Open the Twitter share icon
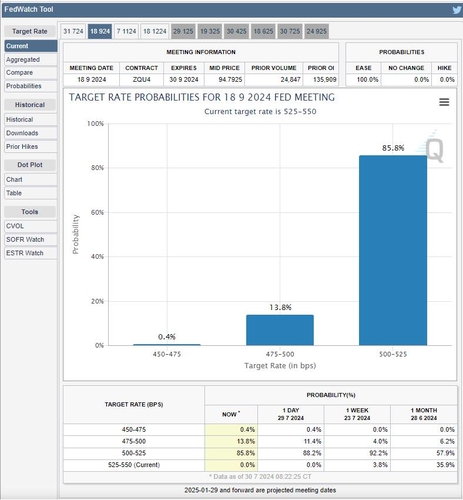This screenshot has width=463, height=500. click(x=457, y=10)
